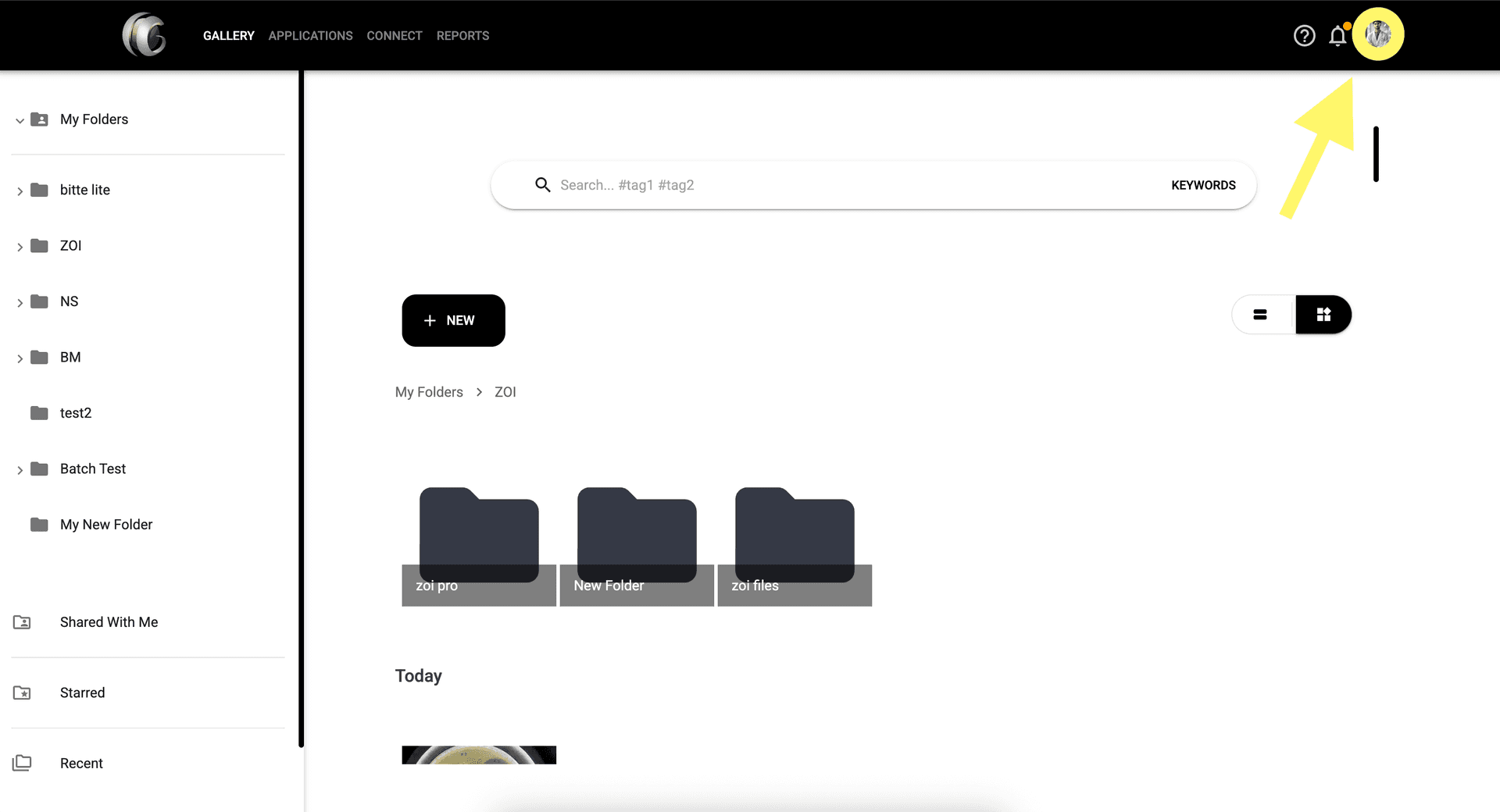This screenshot has width=1500, height=812.
Task: Open the Starred section
Action: point(82,693)
